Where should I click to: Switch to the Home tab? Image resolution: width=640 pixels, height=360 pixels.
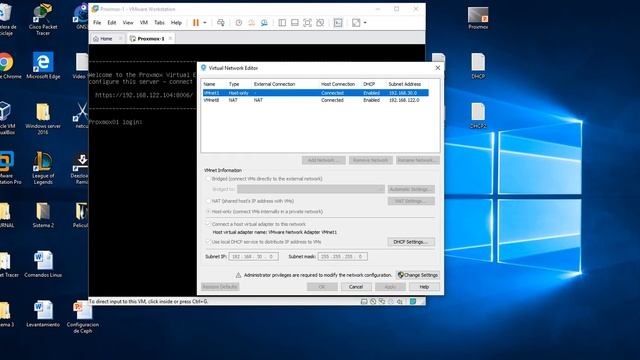click(x=107, y=39)
